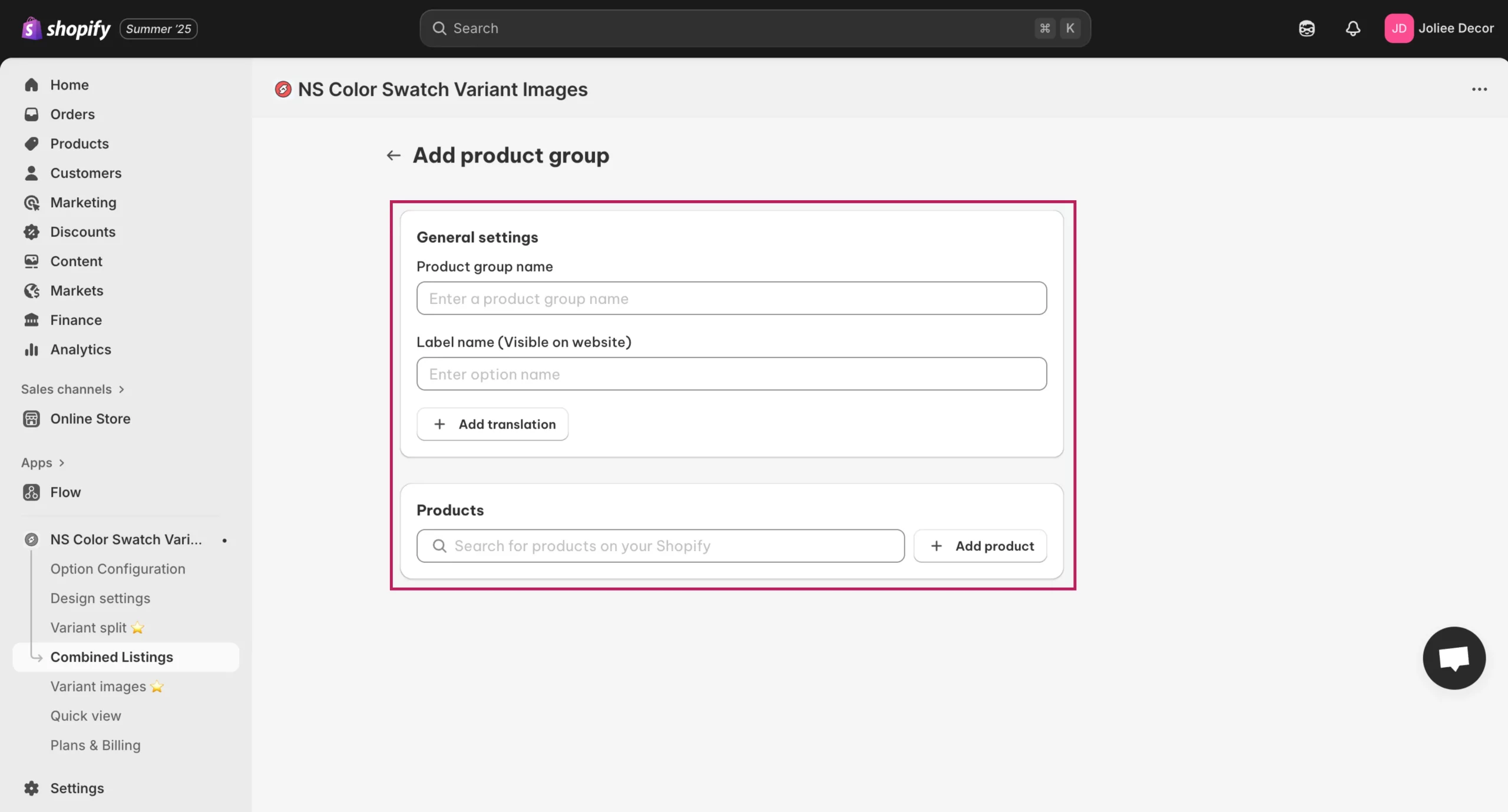Click the Analytics bar chart icon

(x=31, y=350)
